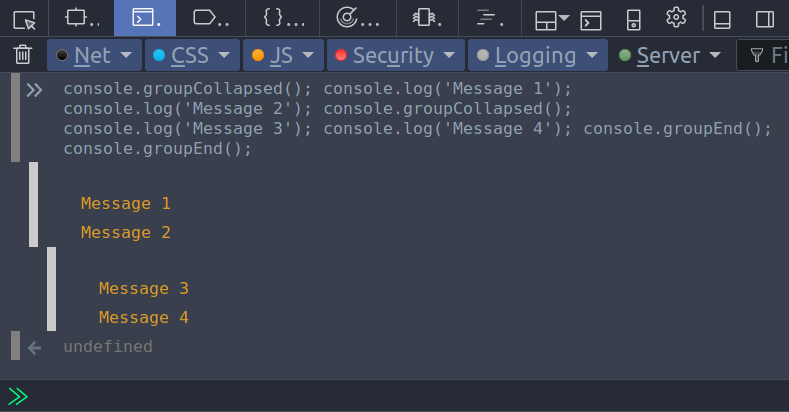Expand the Logging filter dropdown arrow
The height and width of the screenshot is (412, 789).
(592, 55)
